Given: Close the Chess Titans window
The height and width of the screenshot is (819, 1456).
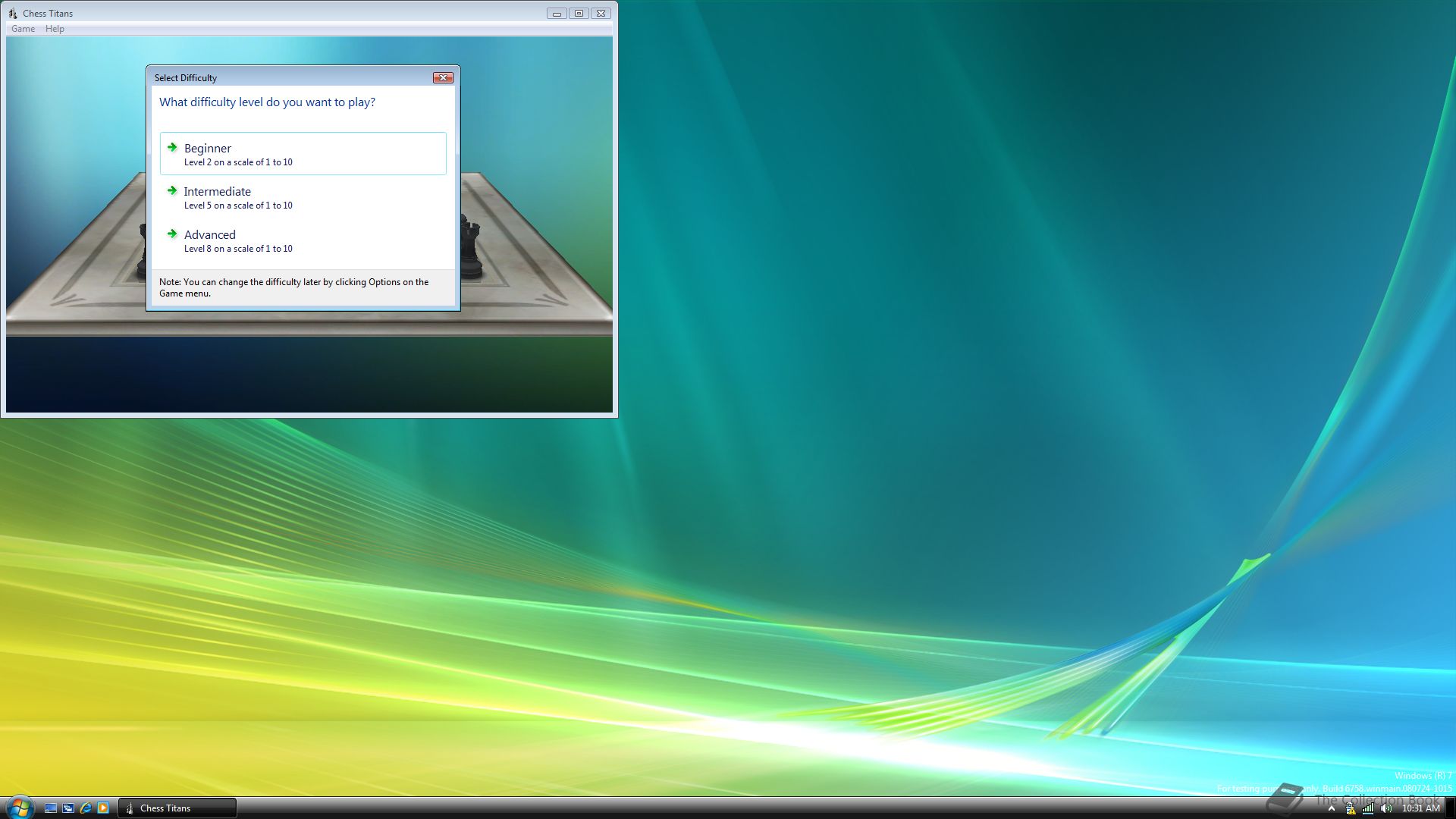Looking at the screenshot, I should [x=601, y=13].
